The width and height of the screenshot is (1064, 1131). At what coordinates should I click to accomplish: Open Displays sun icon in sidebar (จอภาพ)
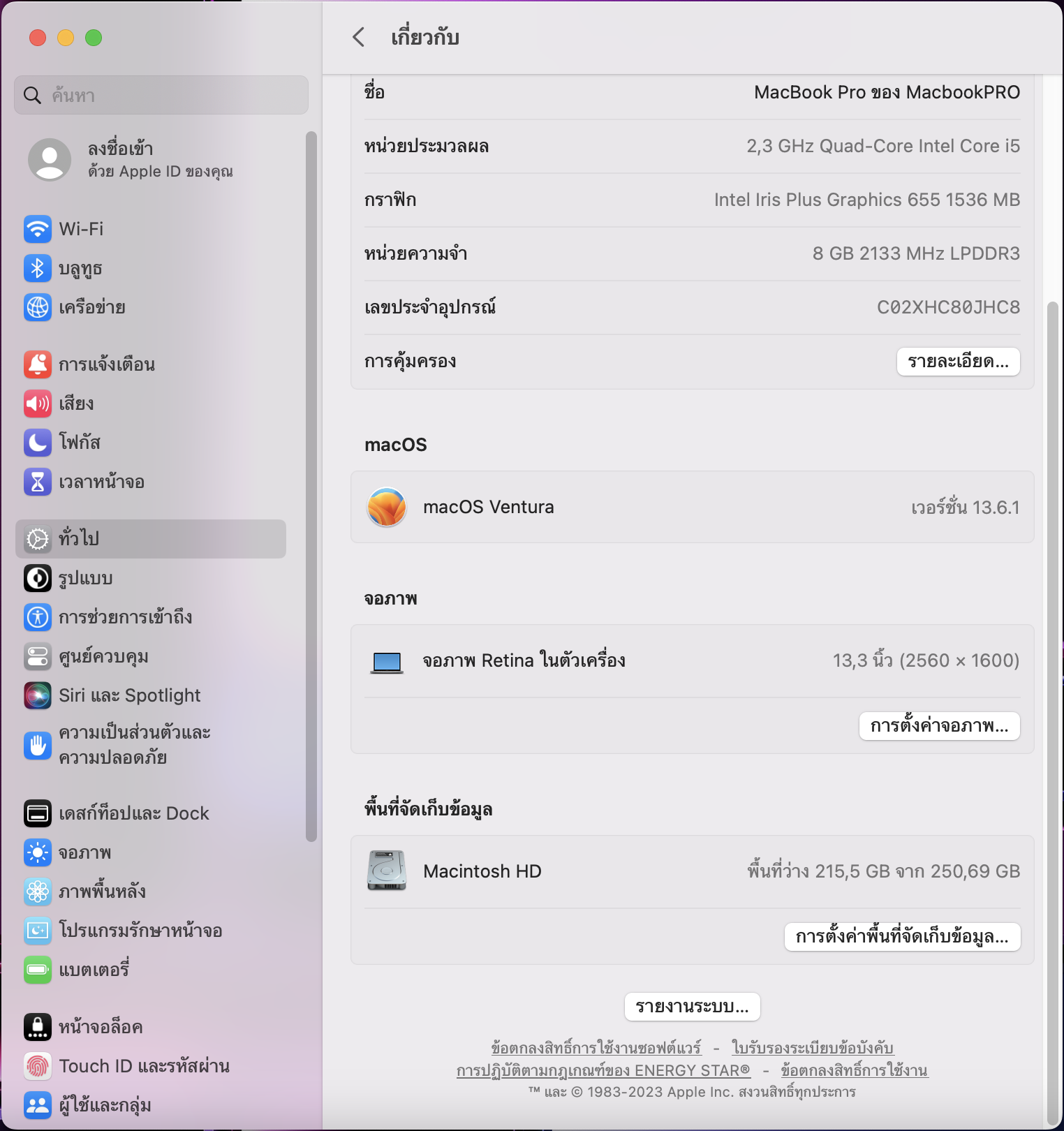(x=38, y=852)
